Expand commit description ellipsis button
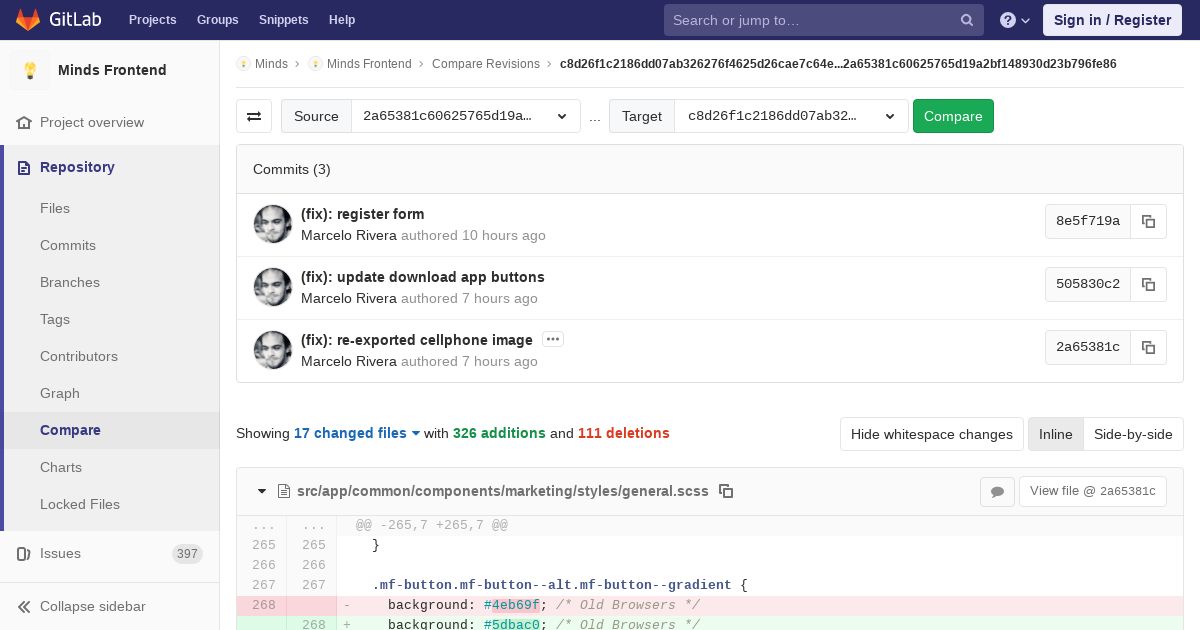Viewport: 1200px width, 630px height. tap(553, 339)
